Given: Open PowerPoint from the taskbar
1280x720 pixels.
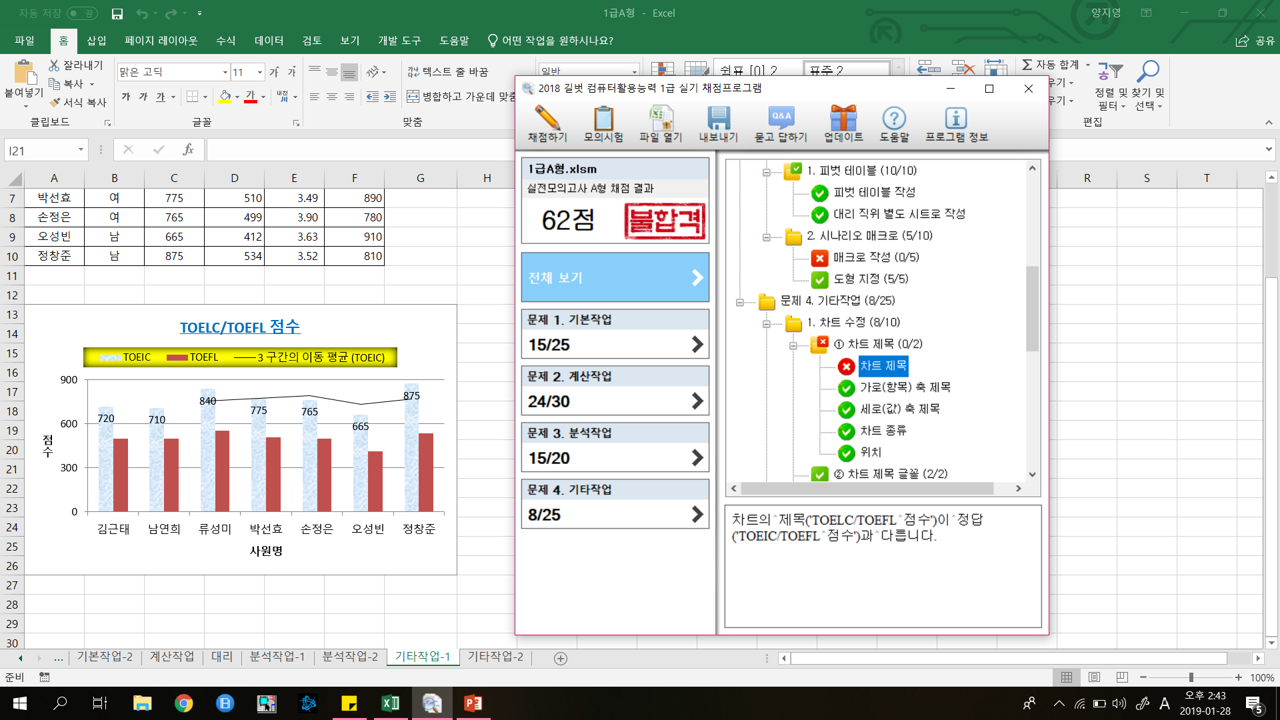Looking at the screenshot, I should coord(473,703).
